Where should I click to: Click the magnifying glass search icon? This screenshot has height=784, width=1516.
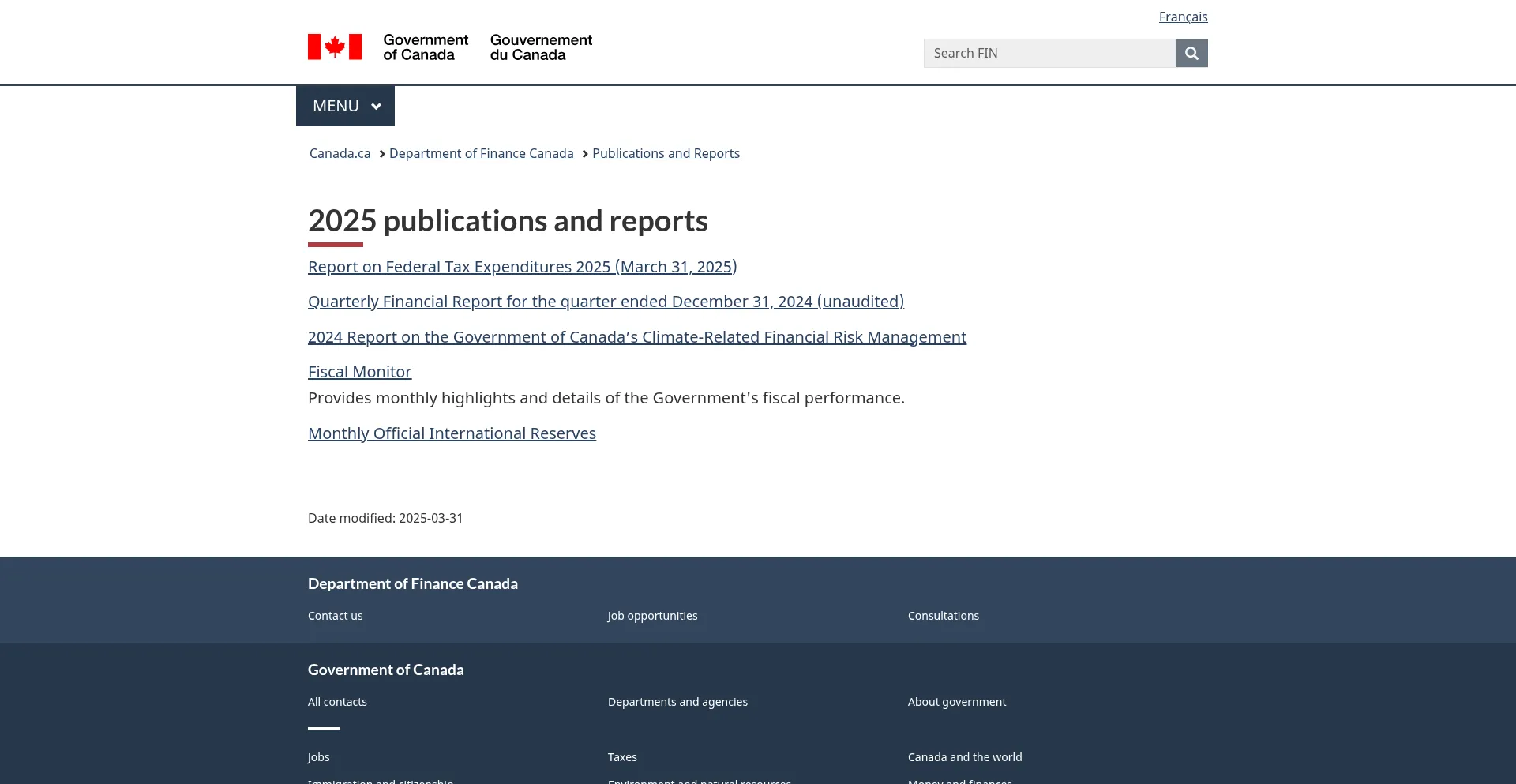[1191, 53]
